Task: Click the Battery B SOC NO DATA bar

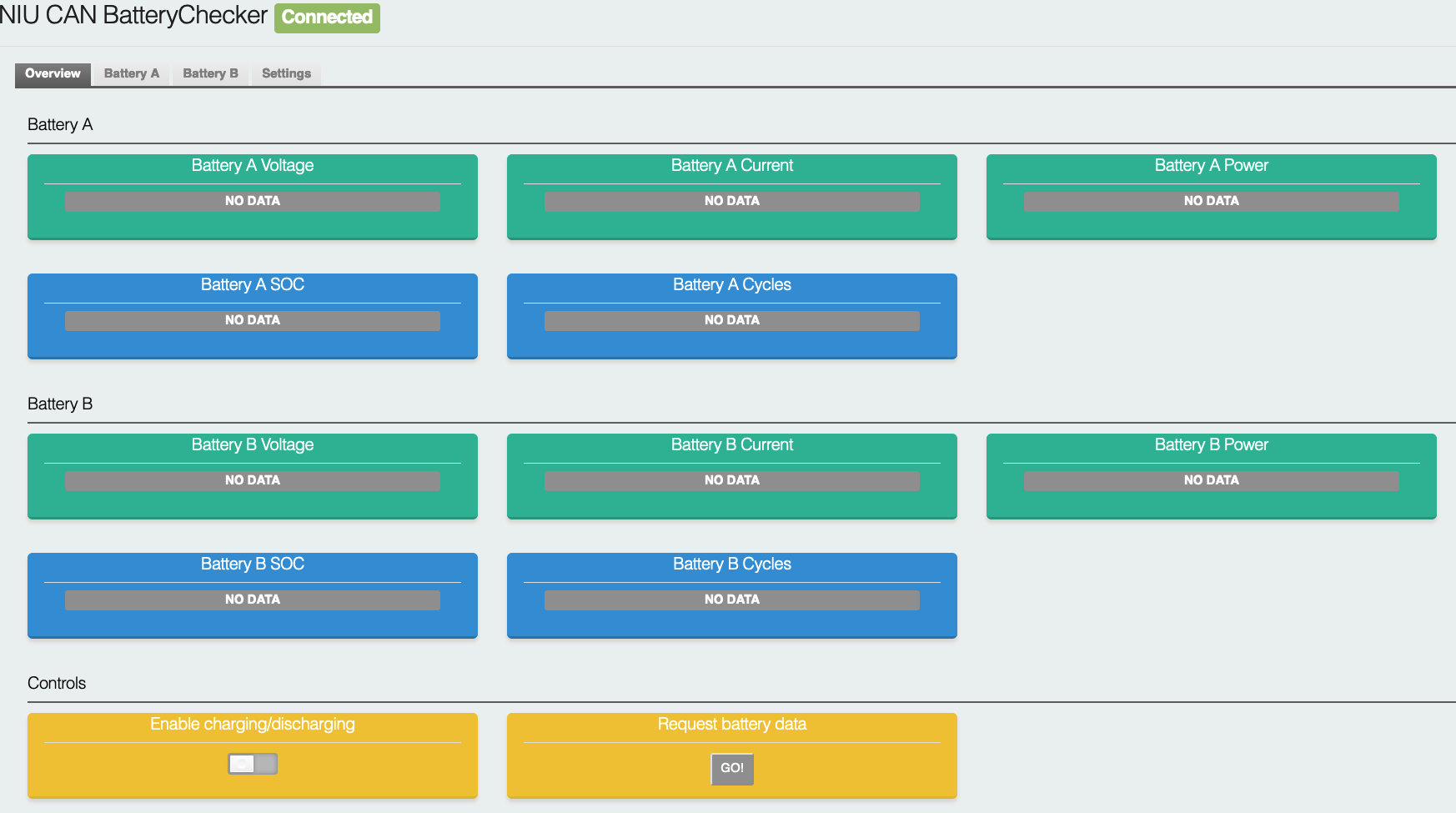Action: pos(253,600)
